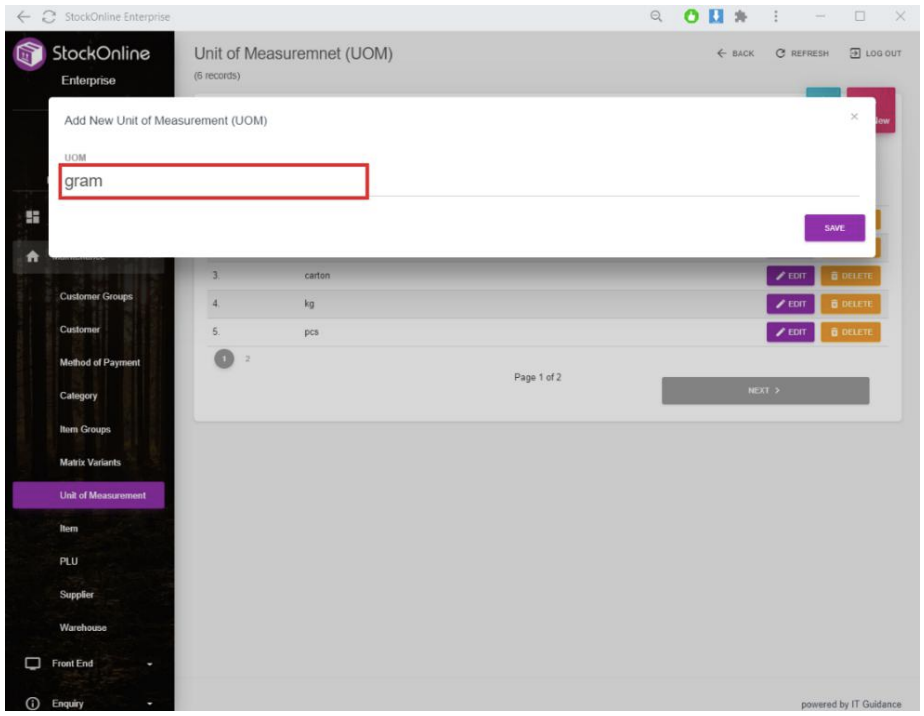
Task: Click the Log Out link
Action: coord(876,54)
